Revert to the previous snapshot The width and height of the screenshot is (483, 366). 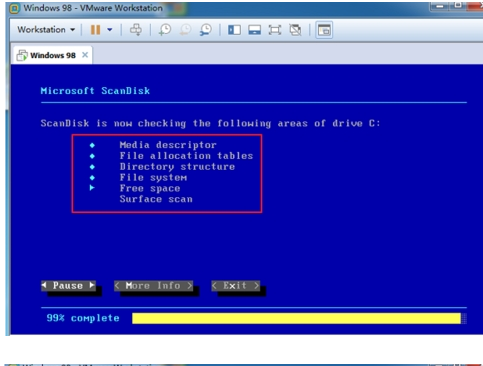pos(185,30)
